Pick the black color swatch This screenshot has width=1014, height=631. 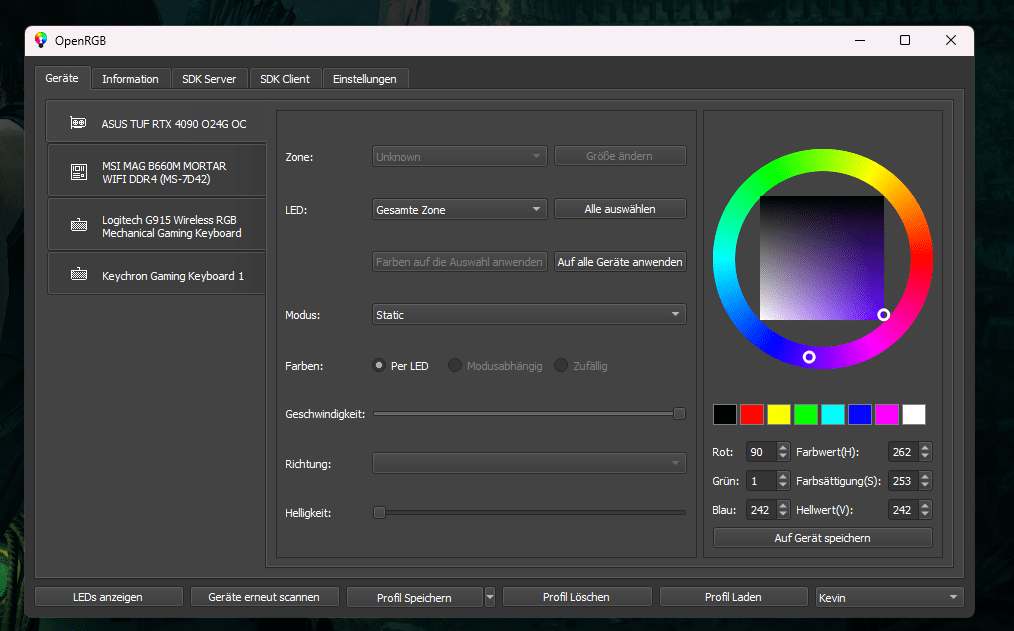click(725, 414)
